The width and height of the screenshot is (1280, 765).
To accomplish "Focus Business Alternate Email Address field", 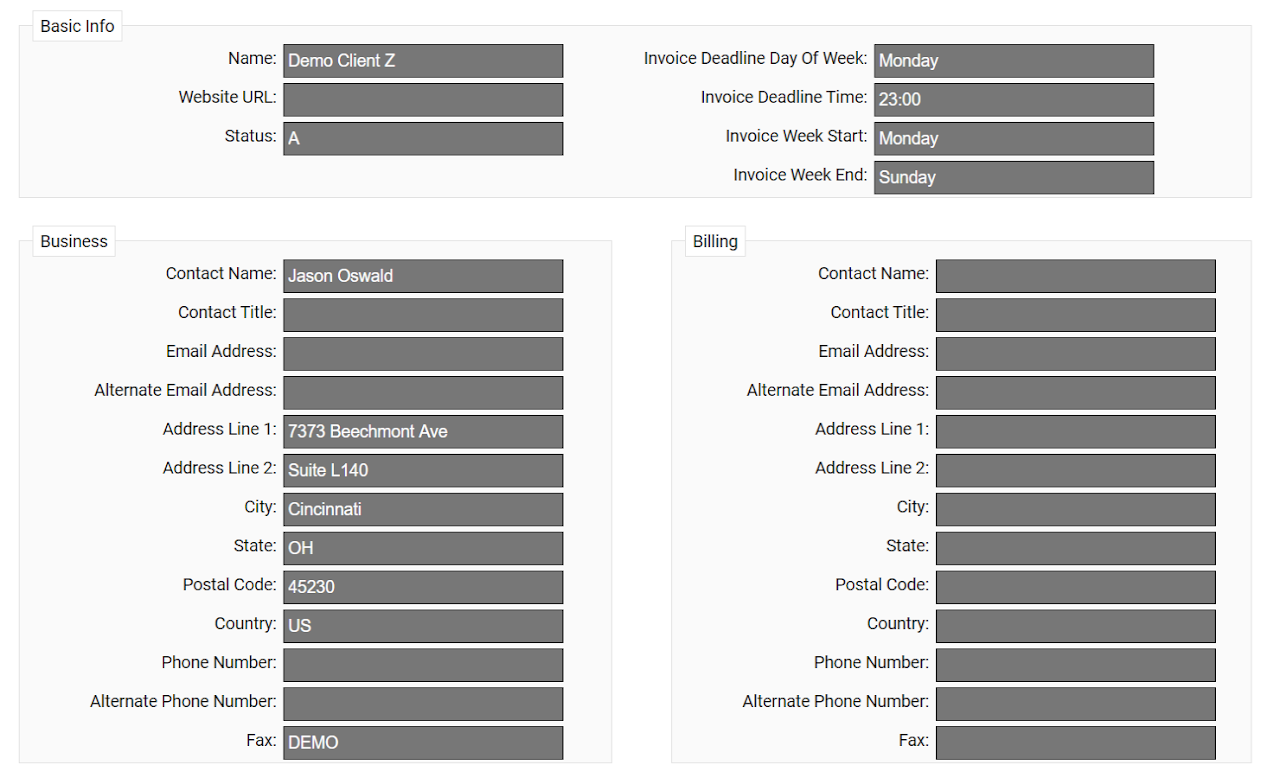I will [x=423, y=392].
